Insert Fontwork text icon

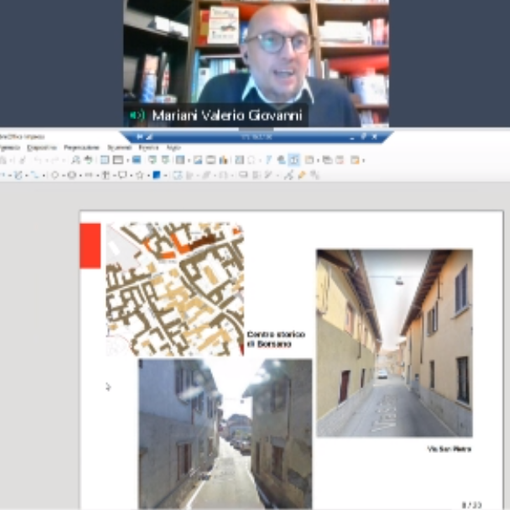(269, 160)
